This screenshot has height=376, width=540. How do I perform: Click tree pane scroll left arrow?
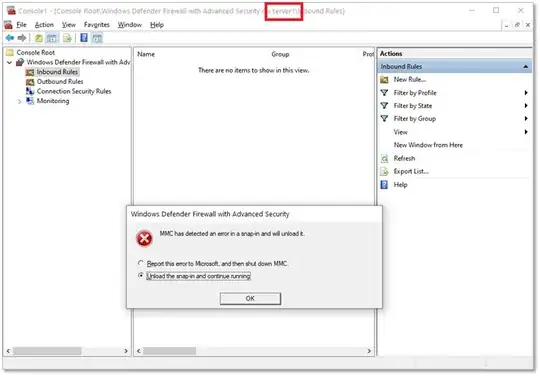pos(8,351)
